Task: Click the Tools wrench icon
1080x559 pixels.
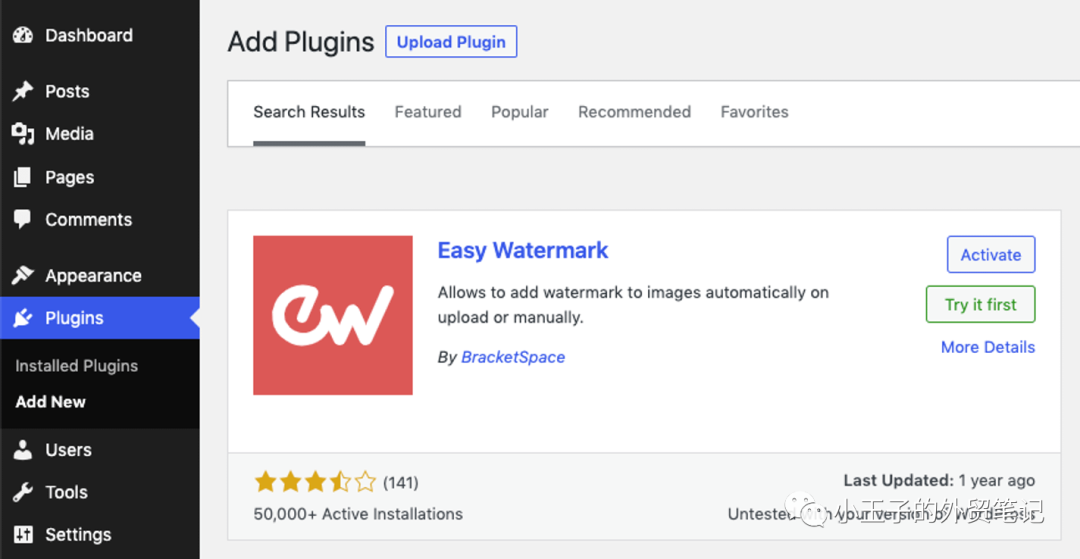Action: (23, 492)
